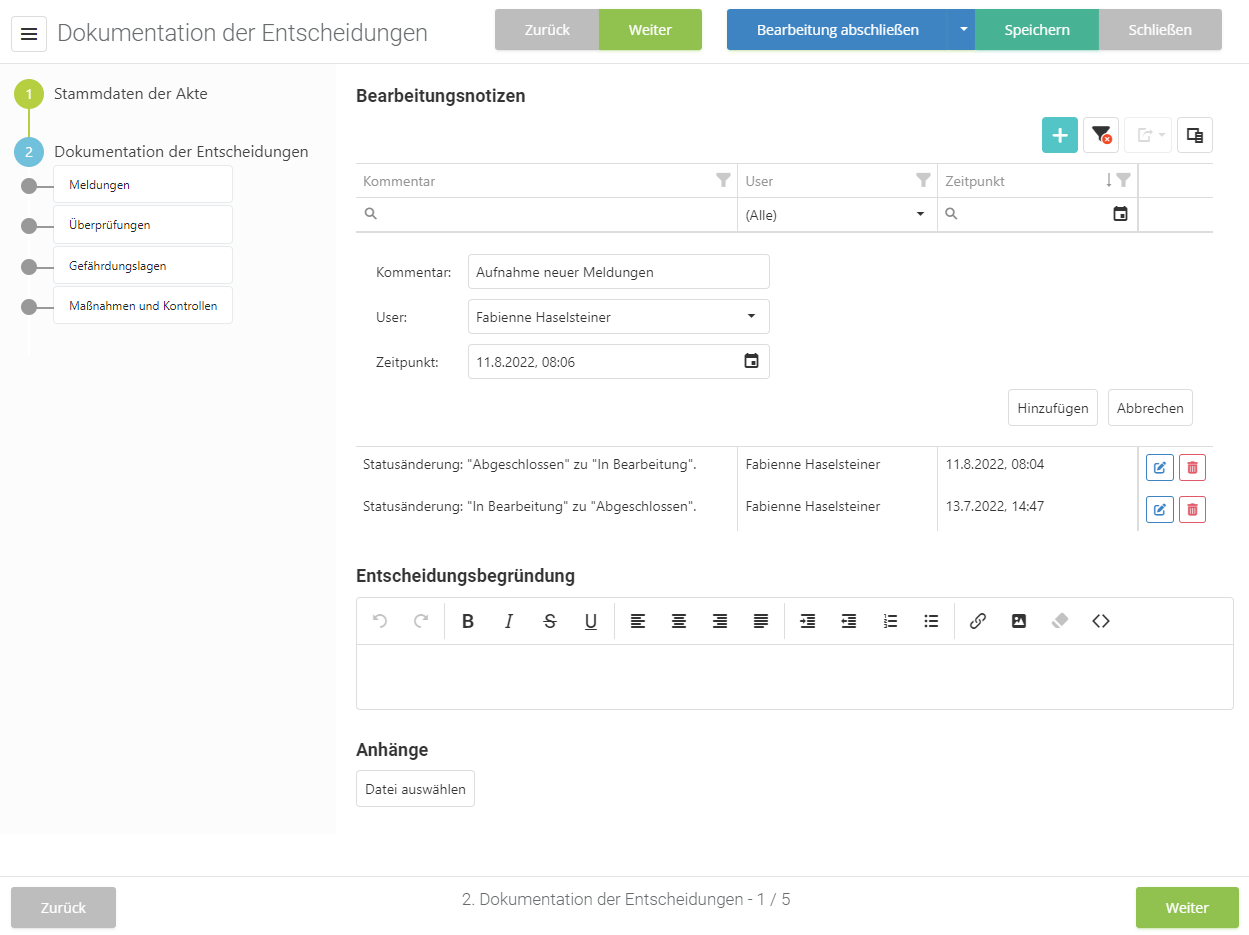
Task: Apply italic formatting in the text editor
Action: [509, 621]
